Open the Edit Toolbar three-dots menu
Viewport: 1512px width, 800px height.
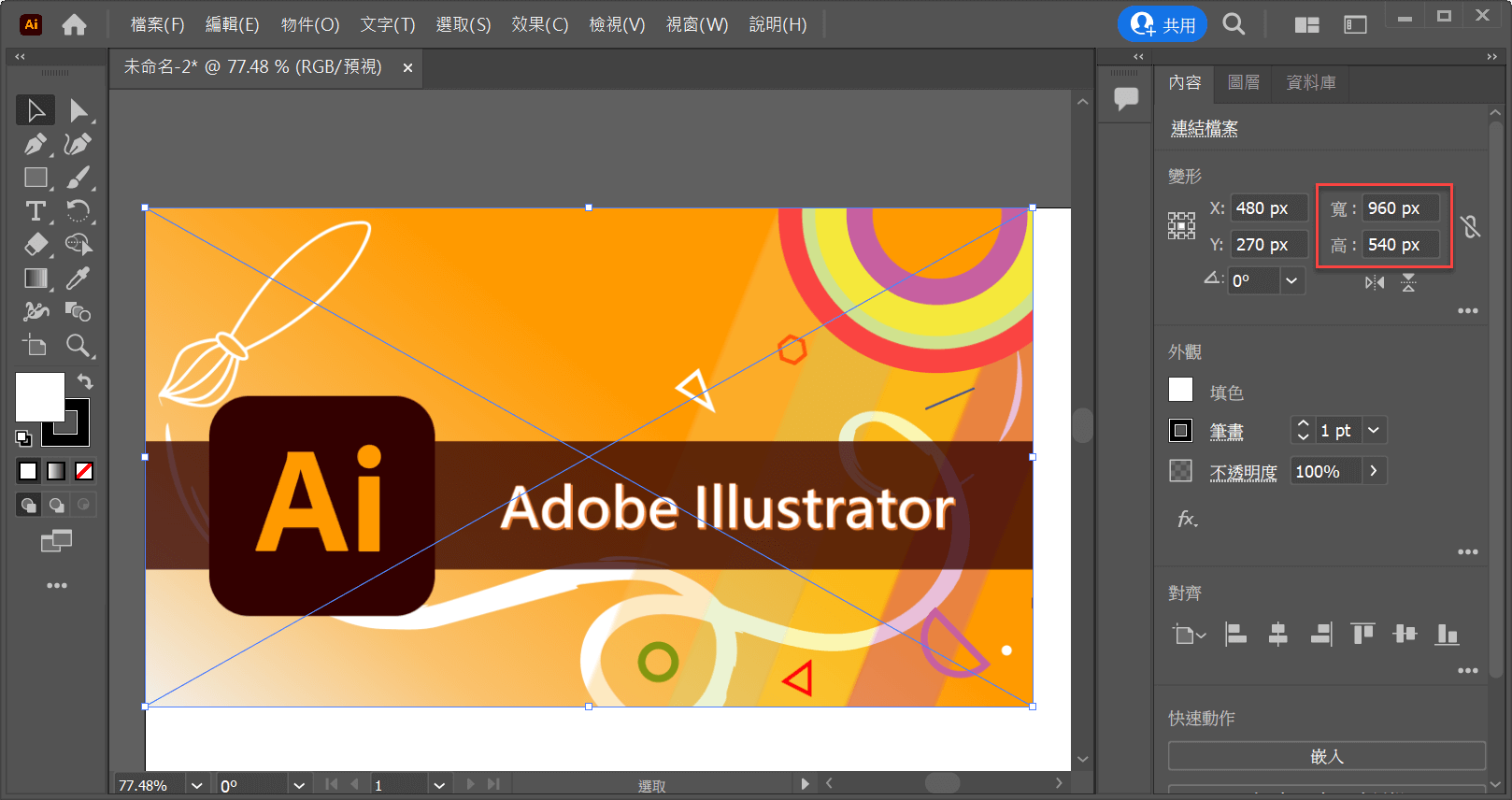[x=57, y=585]
